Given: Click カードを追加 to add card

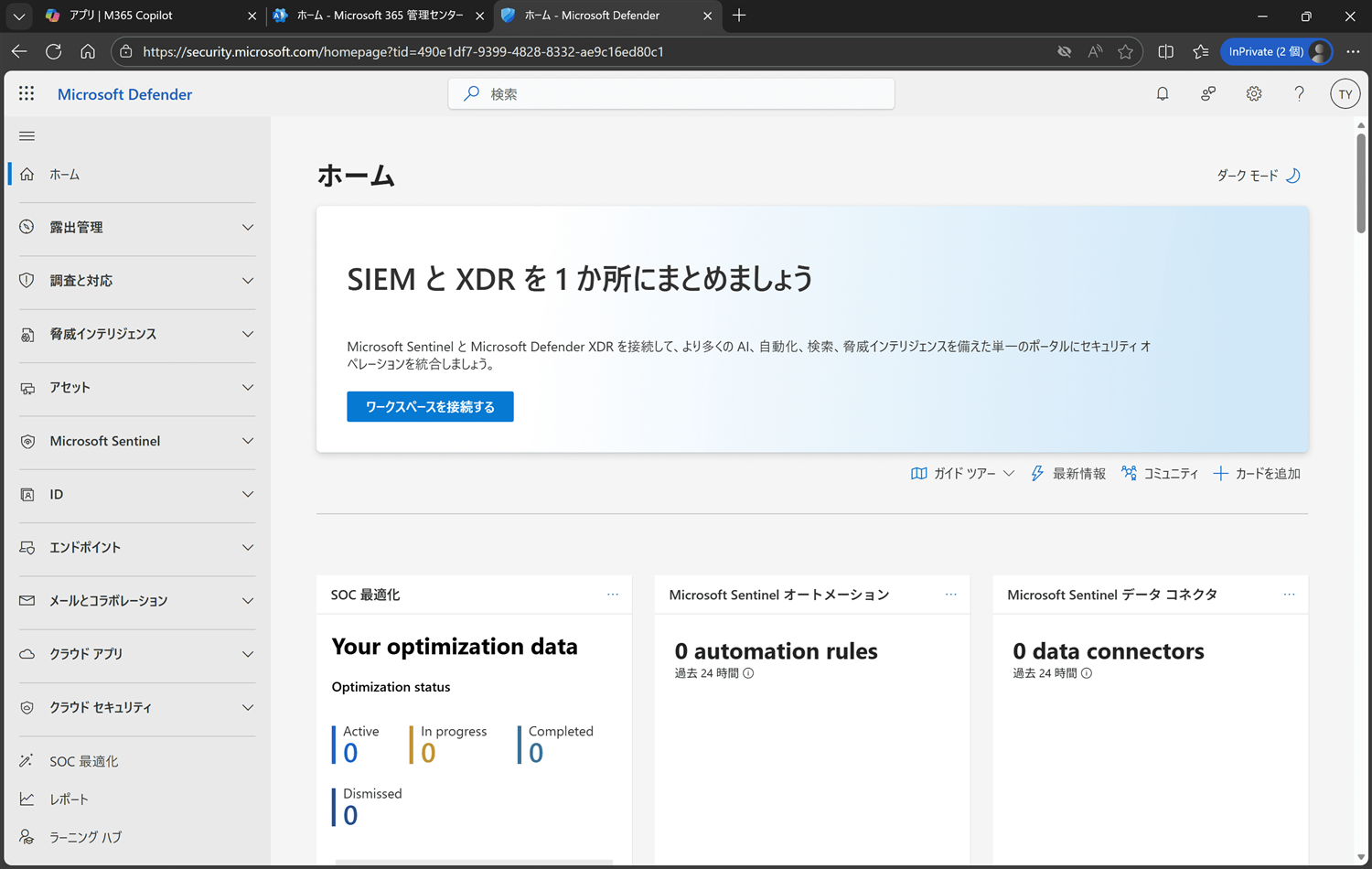Looking at the screenshot, I should point(1257,473).
